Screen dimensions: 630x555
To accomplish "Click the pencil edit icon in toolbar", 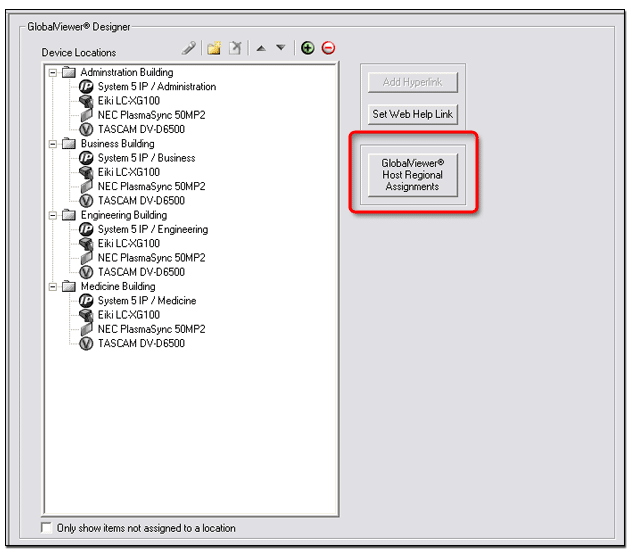I will pyautogui.click(x=189, y=48).
